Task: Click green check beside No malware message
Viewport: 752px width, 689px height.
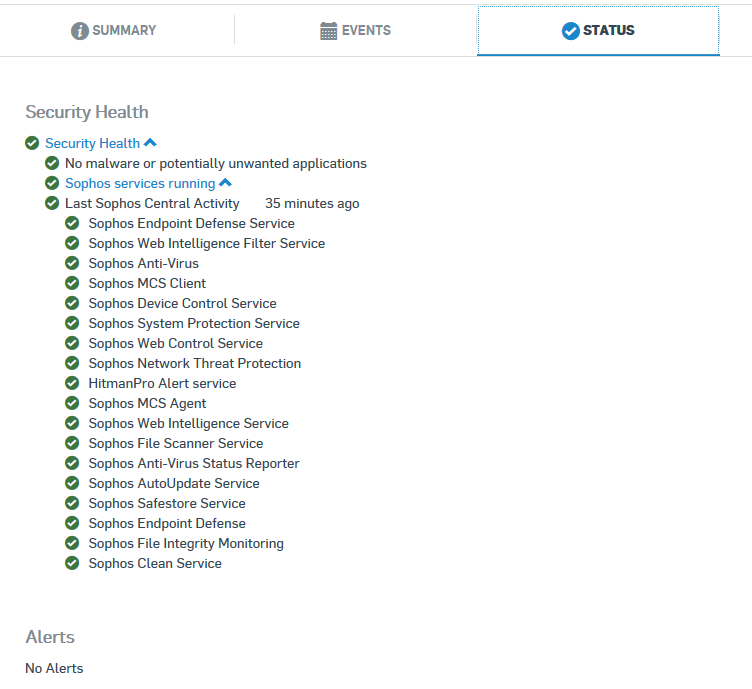Action: pyautogui.click(x=52, y=163)
